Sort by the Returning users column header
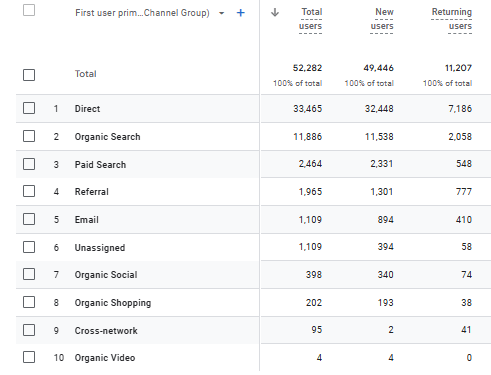This screenshot has width=491, height=375. [452, 19]
